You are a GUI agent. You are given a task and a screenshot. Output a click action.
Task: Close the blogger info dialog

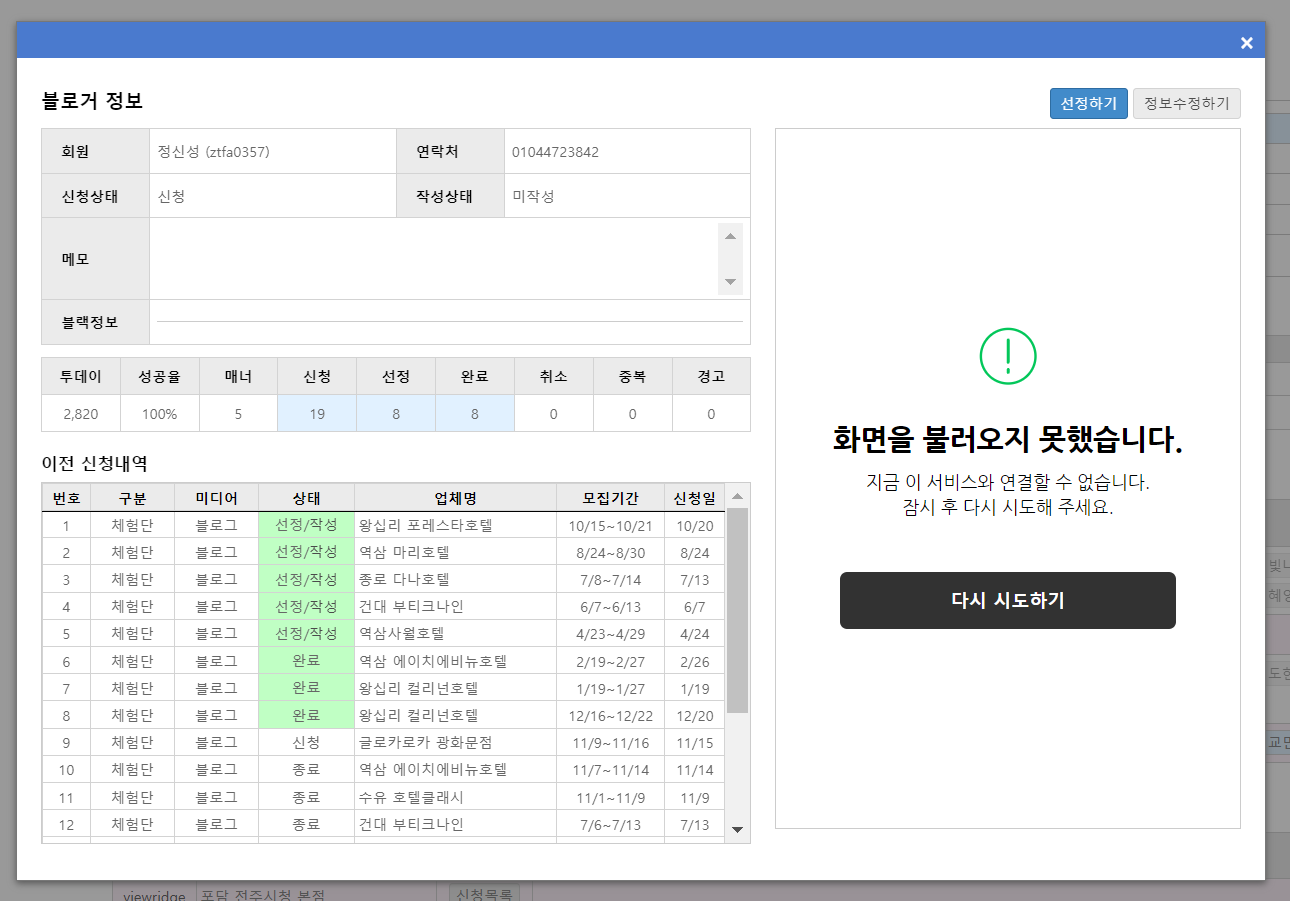[x=1246, y=42]
